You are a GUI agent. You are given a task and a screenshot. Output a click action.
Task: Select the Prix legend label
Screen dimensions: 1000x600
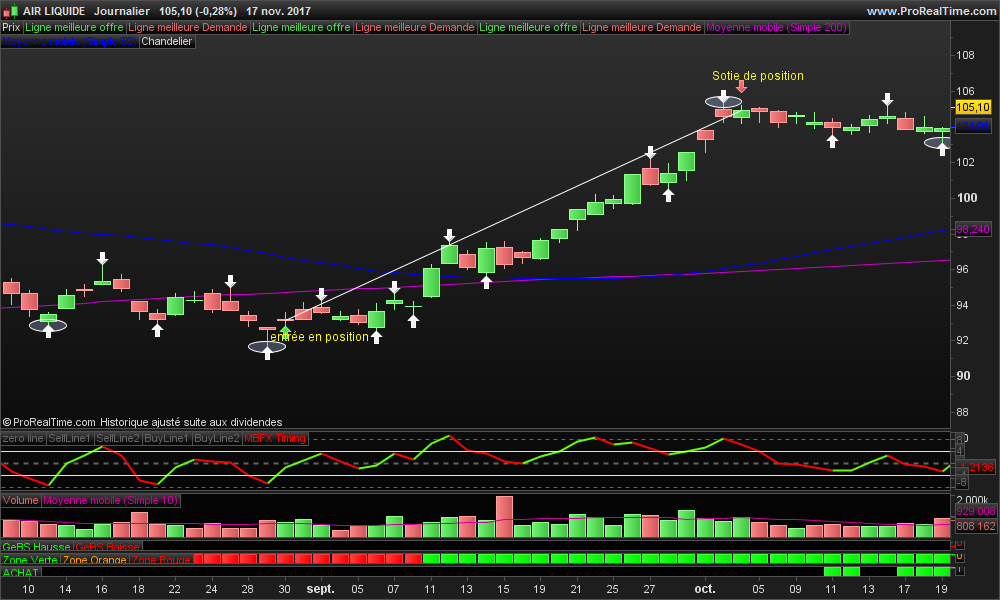coord(11,27)
